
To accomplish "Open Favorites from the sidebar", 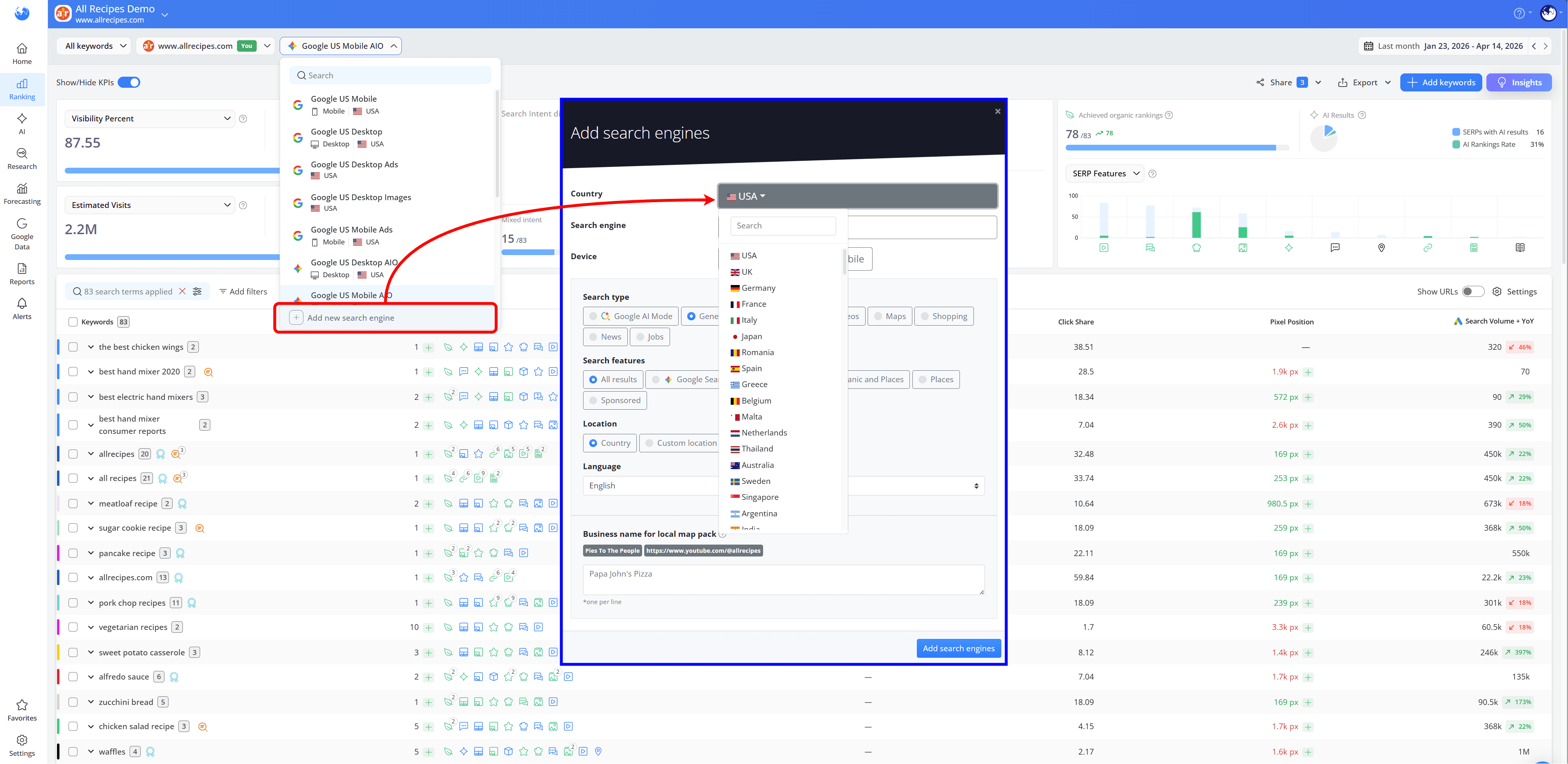I will (22, 710).
